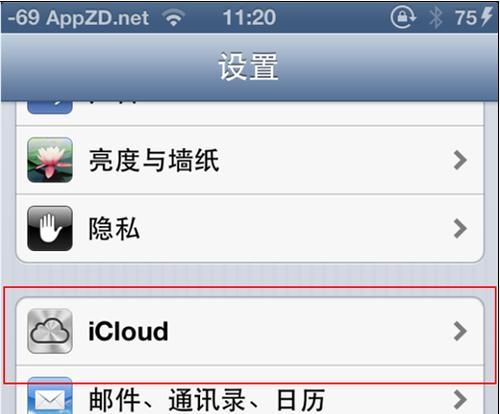The image size is (500, 414).
Task: Expand the 邮件、通讯录、日历 chevron
Action: point(460,399)
